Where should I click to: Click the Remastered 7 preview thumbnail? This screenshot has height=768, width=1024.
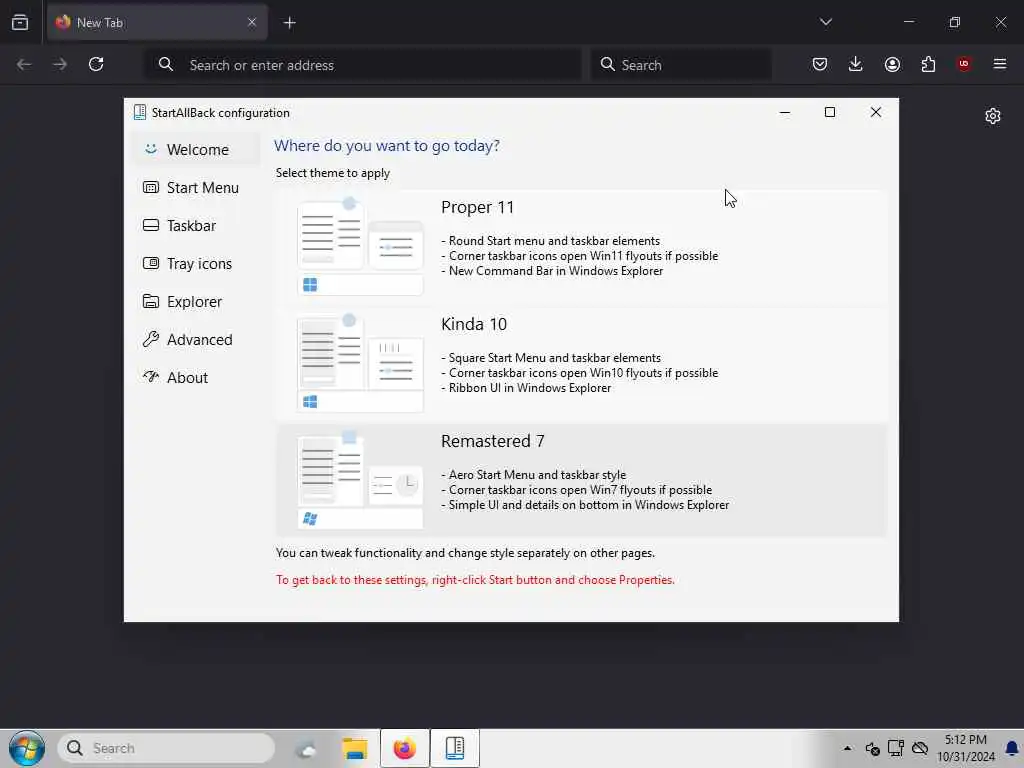tap(360, 479)
